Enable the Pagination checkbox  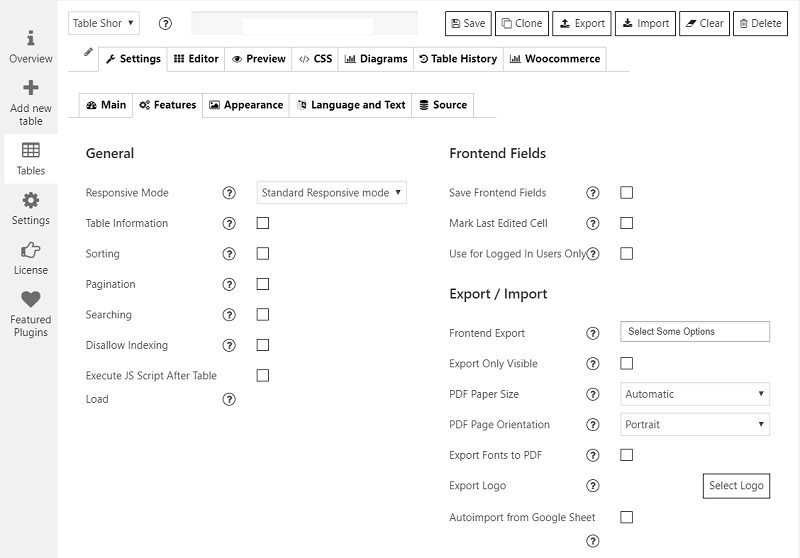pyautogui.click(x=263, y=284)
